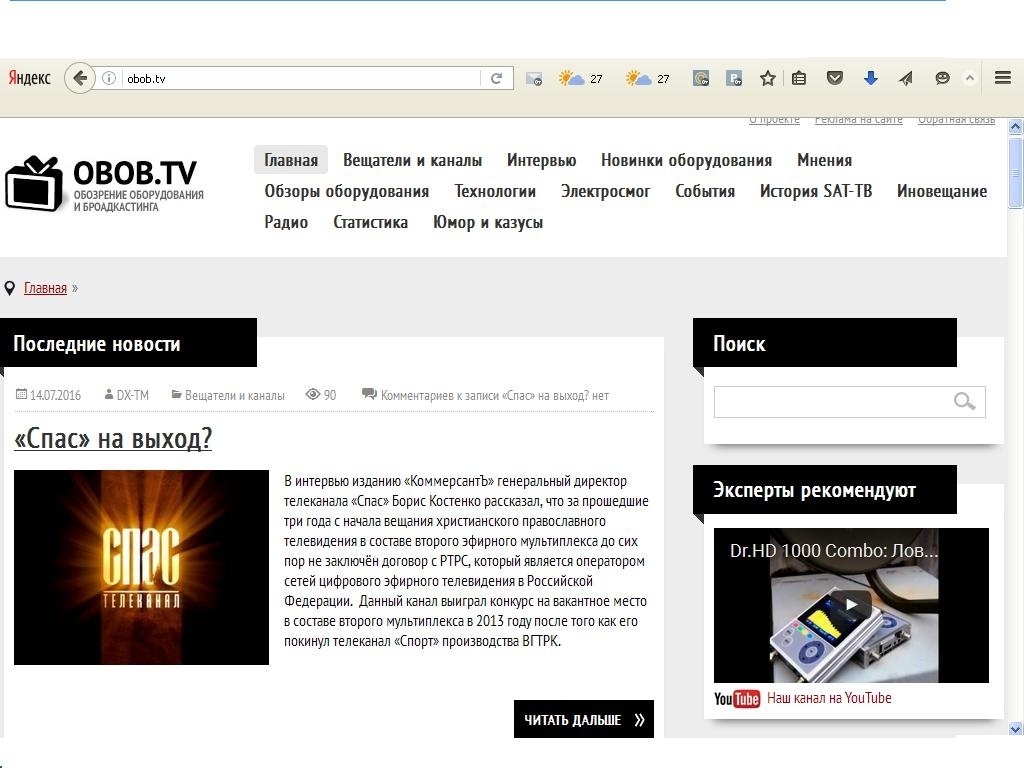Open the «Спас» на выход? article headline

[x=113, y=439]
